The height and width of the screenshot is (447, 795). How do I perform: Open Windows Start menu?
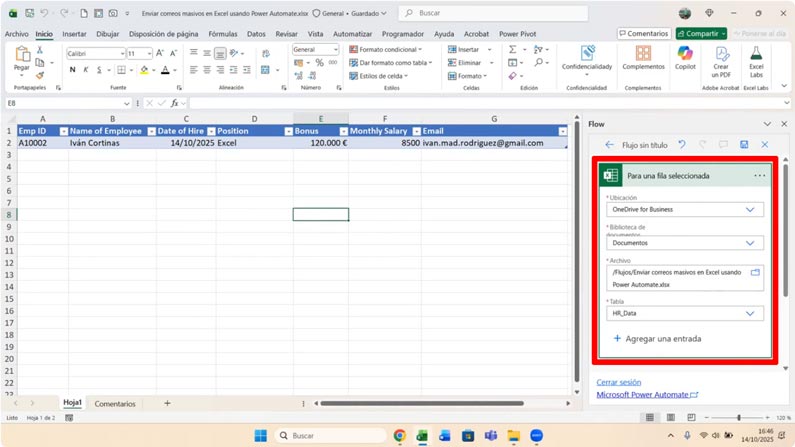261,435
